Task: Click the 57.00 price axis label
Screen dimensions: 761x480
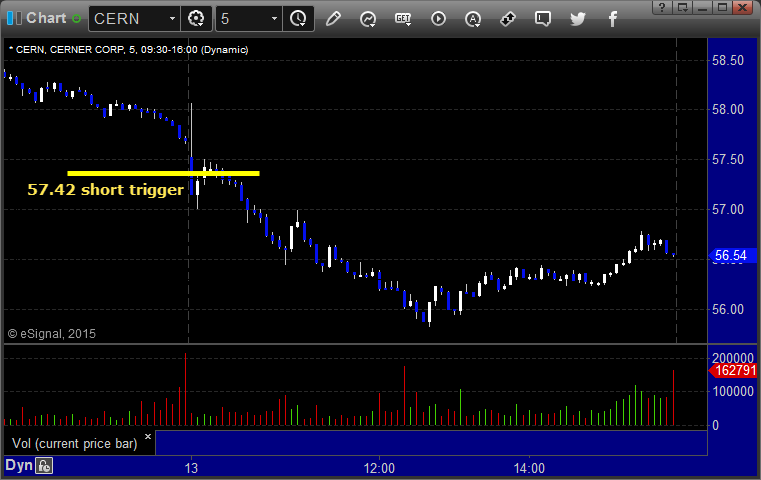Action: tap(728, 210)
